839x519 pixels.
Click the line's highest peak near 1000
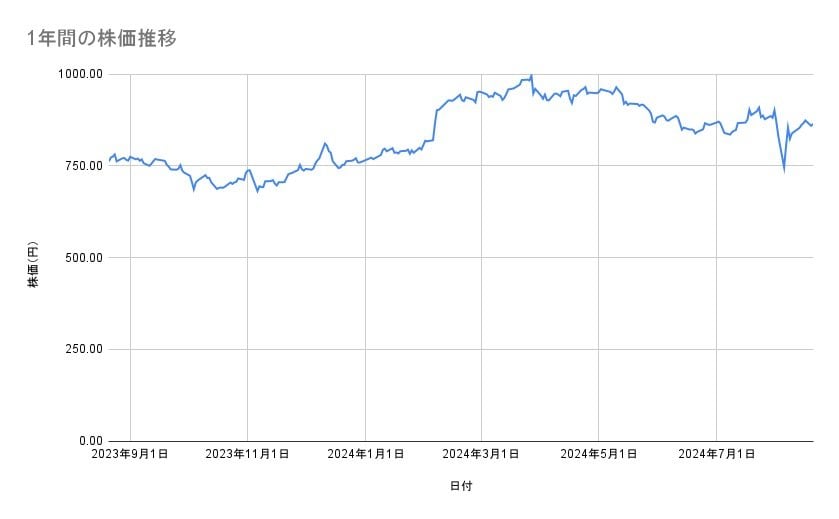point(531,75)
